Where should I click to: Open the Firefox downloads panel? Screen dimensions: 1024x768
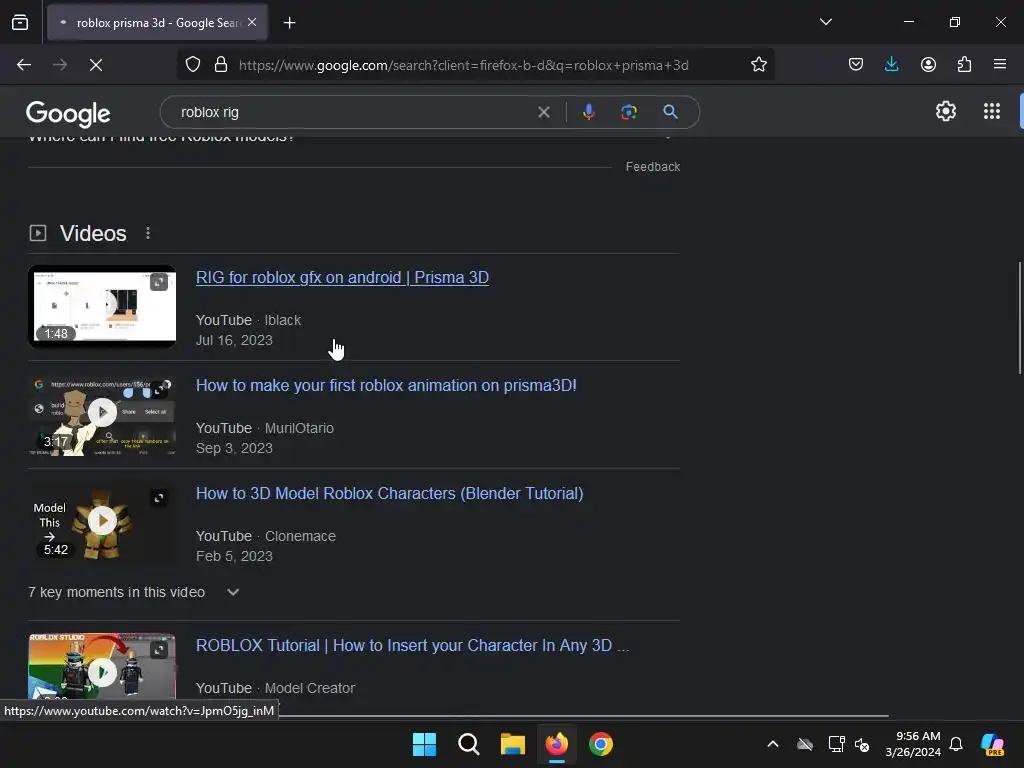click(891, 65)
